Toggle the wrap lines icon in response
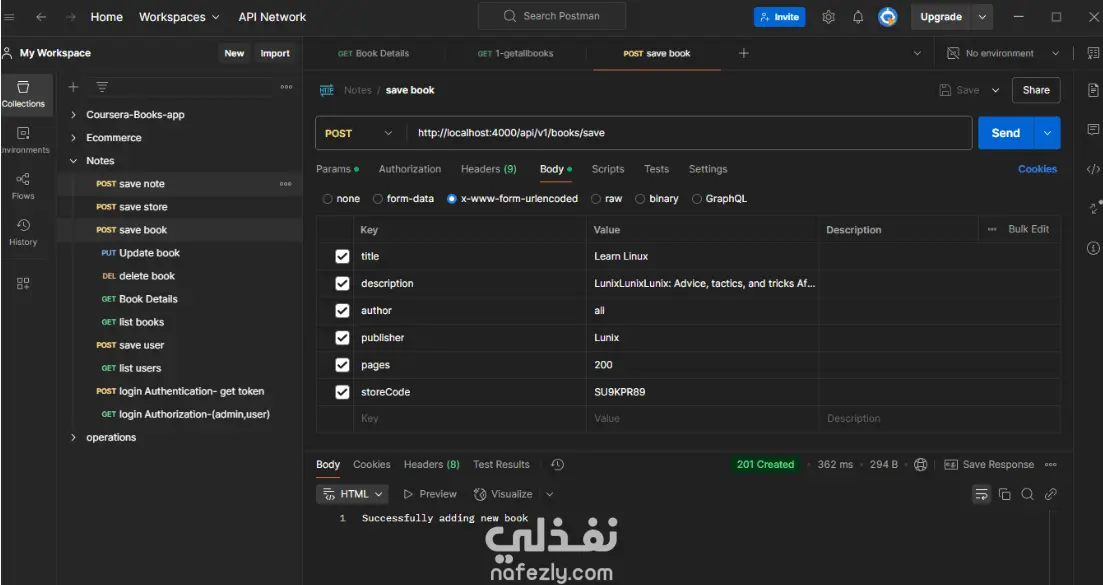 981,494
